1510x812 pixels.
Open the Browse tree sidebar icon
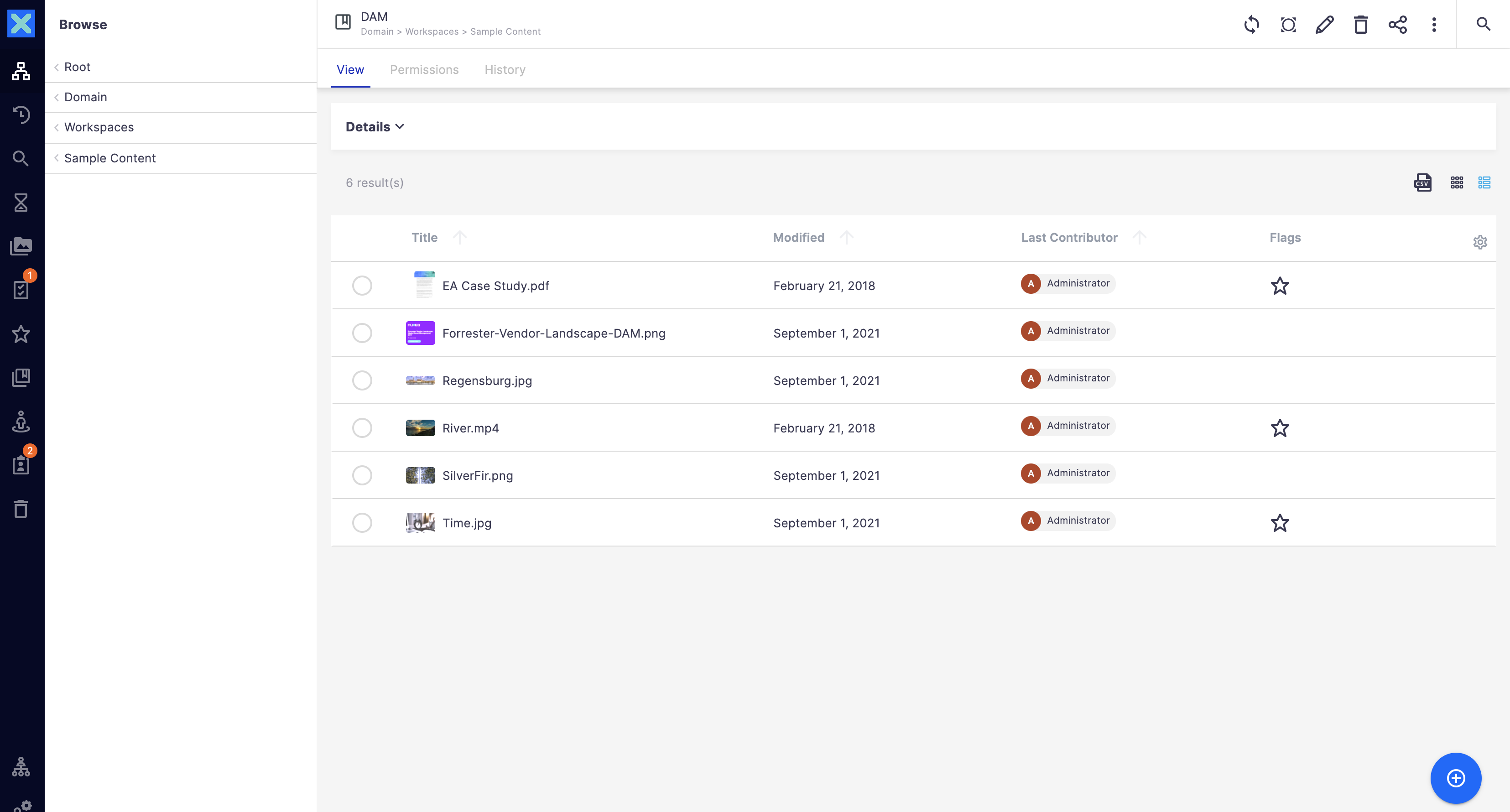[x=21, y=71]
